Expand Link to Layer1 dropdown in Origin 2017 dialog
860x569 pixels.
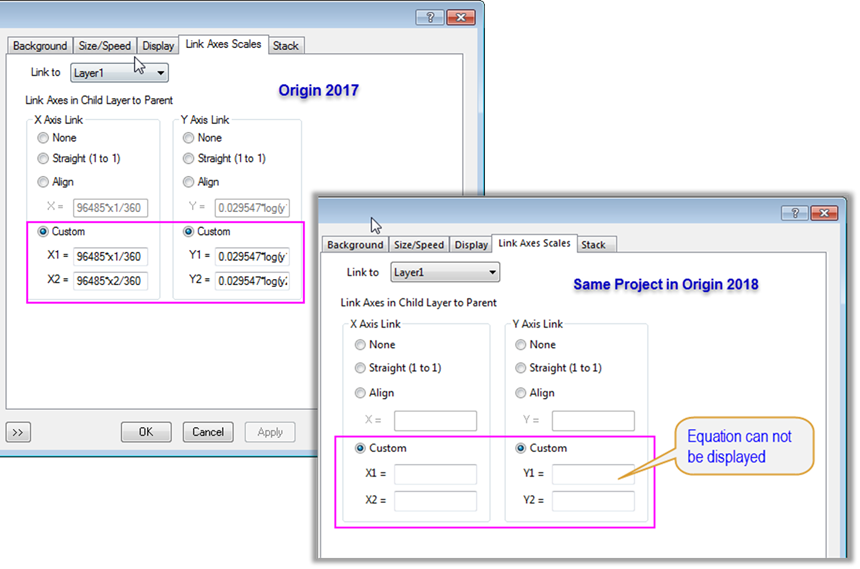[x=119, y=72]
